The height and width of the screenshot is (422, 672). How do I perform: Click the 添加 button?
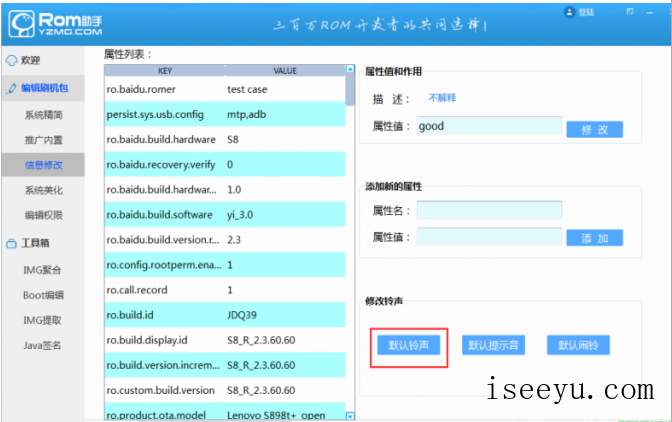tap(594, 238)
